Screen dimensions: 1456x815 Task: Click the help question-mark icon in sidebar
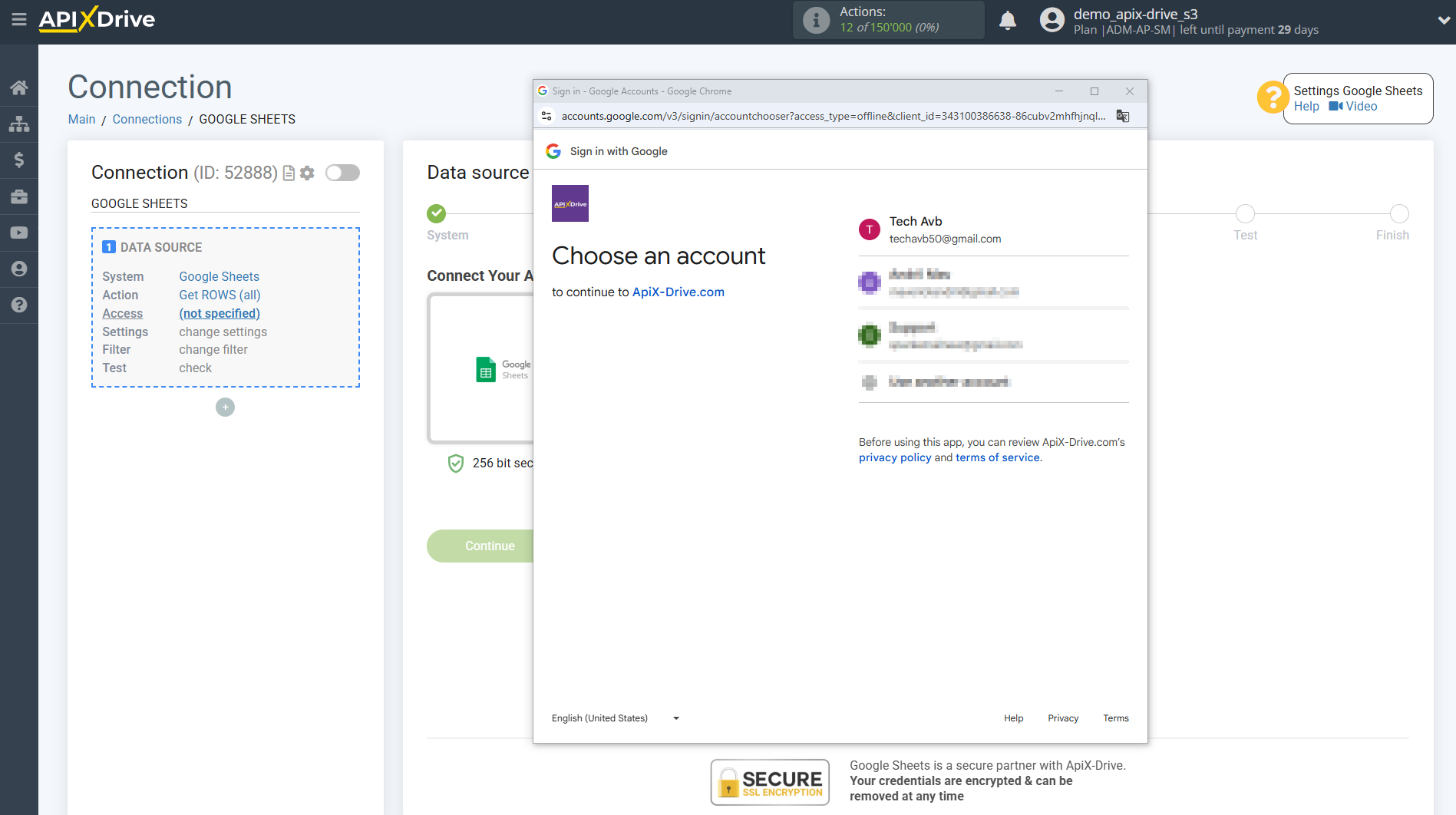click(x=19, y=305)
